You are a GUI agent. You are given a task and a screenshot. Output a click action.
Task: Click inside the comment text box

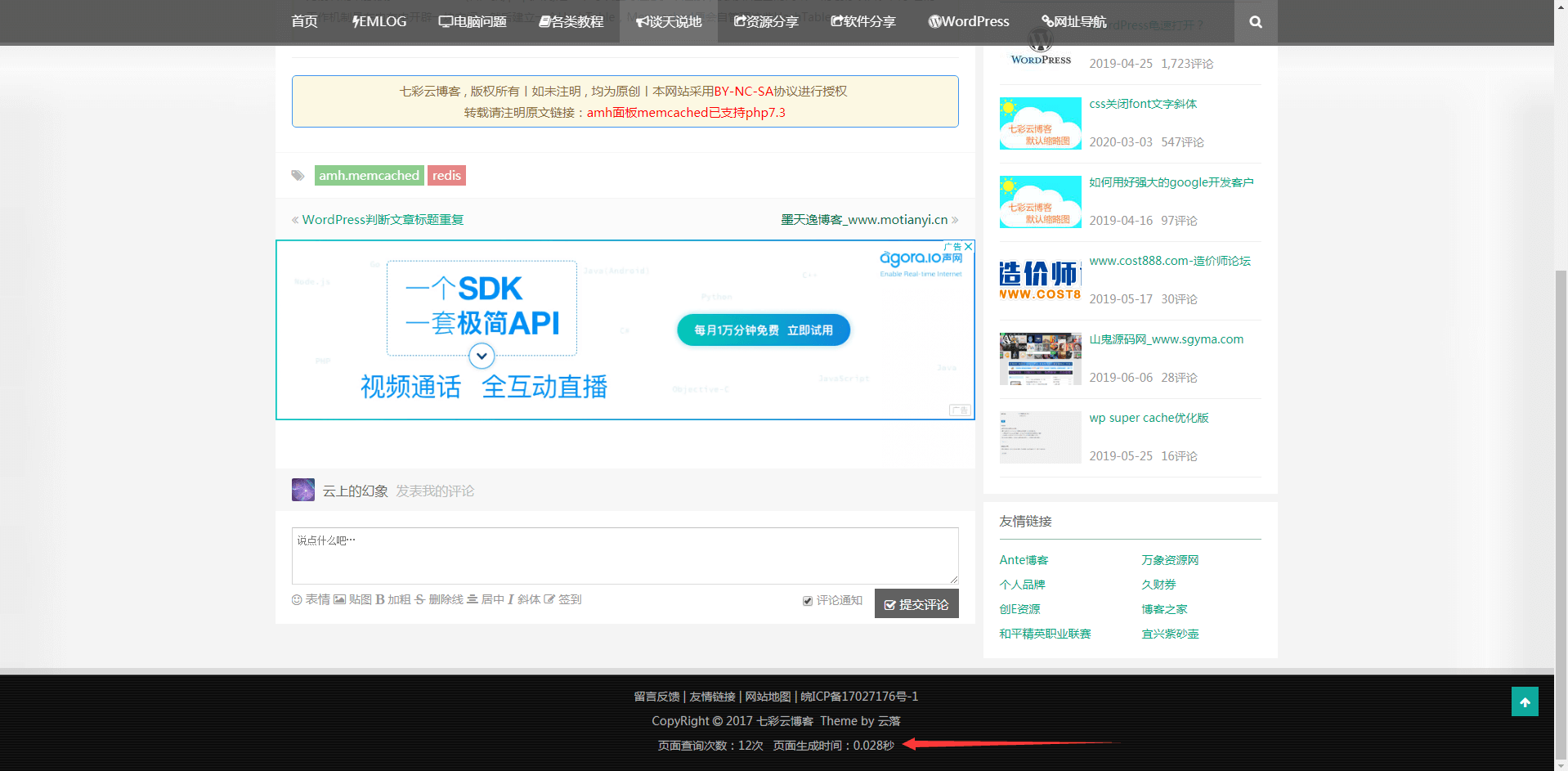point(625,556)
